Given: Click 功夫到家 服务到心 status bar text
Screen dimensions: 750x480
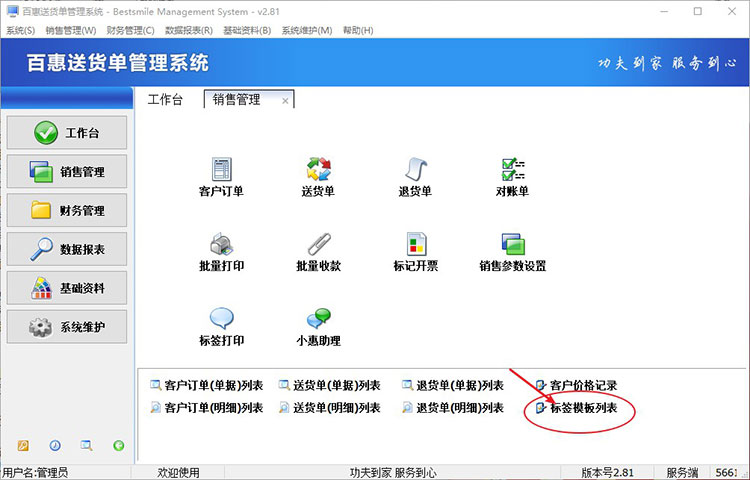Looking at the screenshot, I should (x=393, y=473).
